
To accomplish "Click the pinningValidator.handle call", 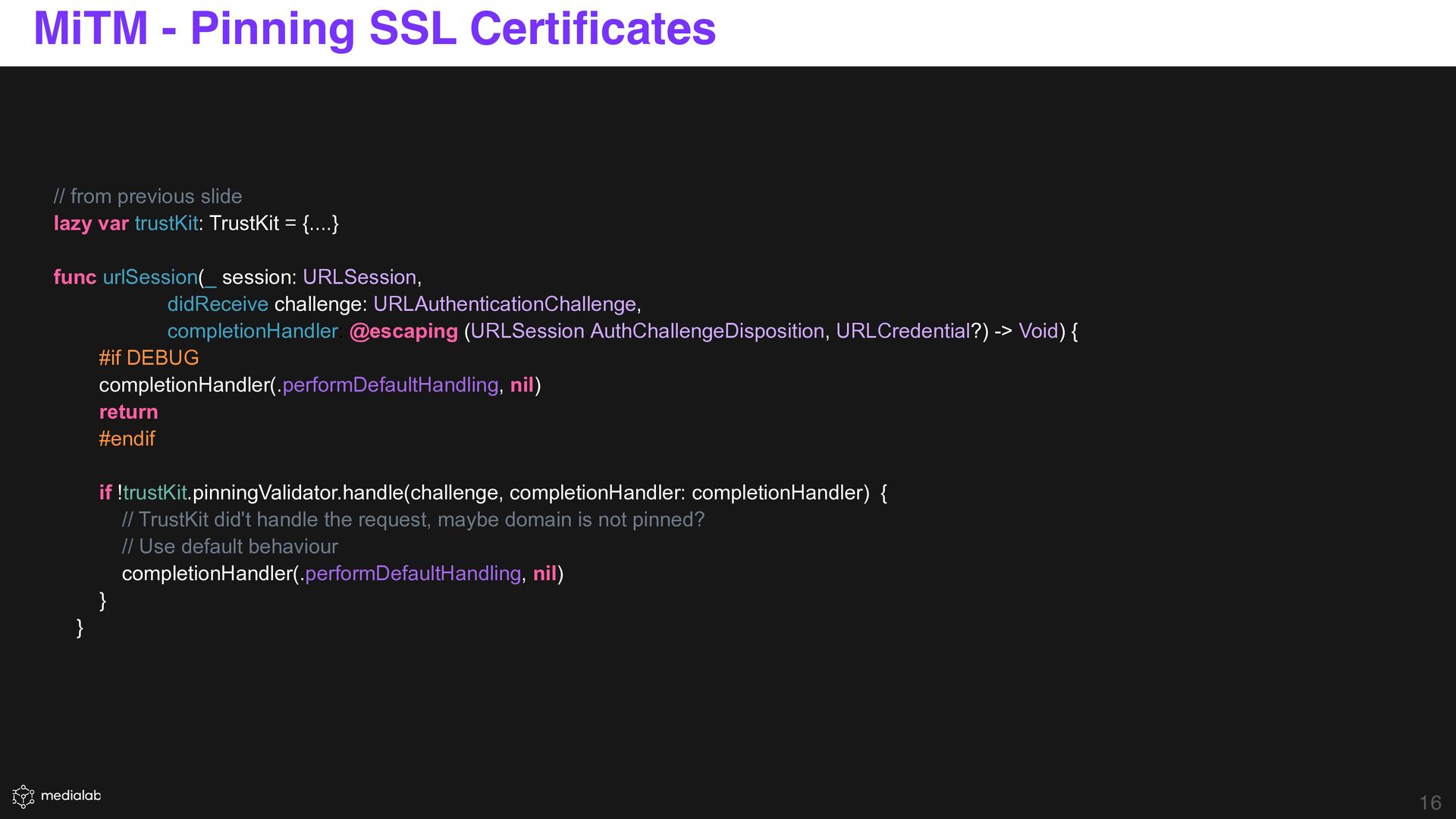I will 299,493.
